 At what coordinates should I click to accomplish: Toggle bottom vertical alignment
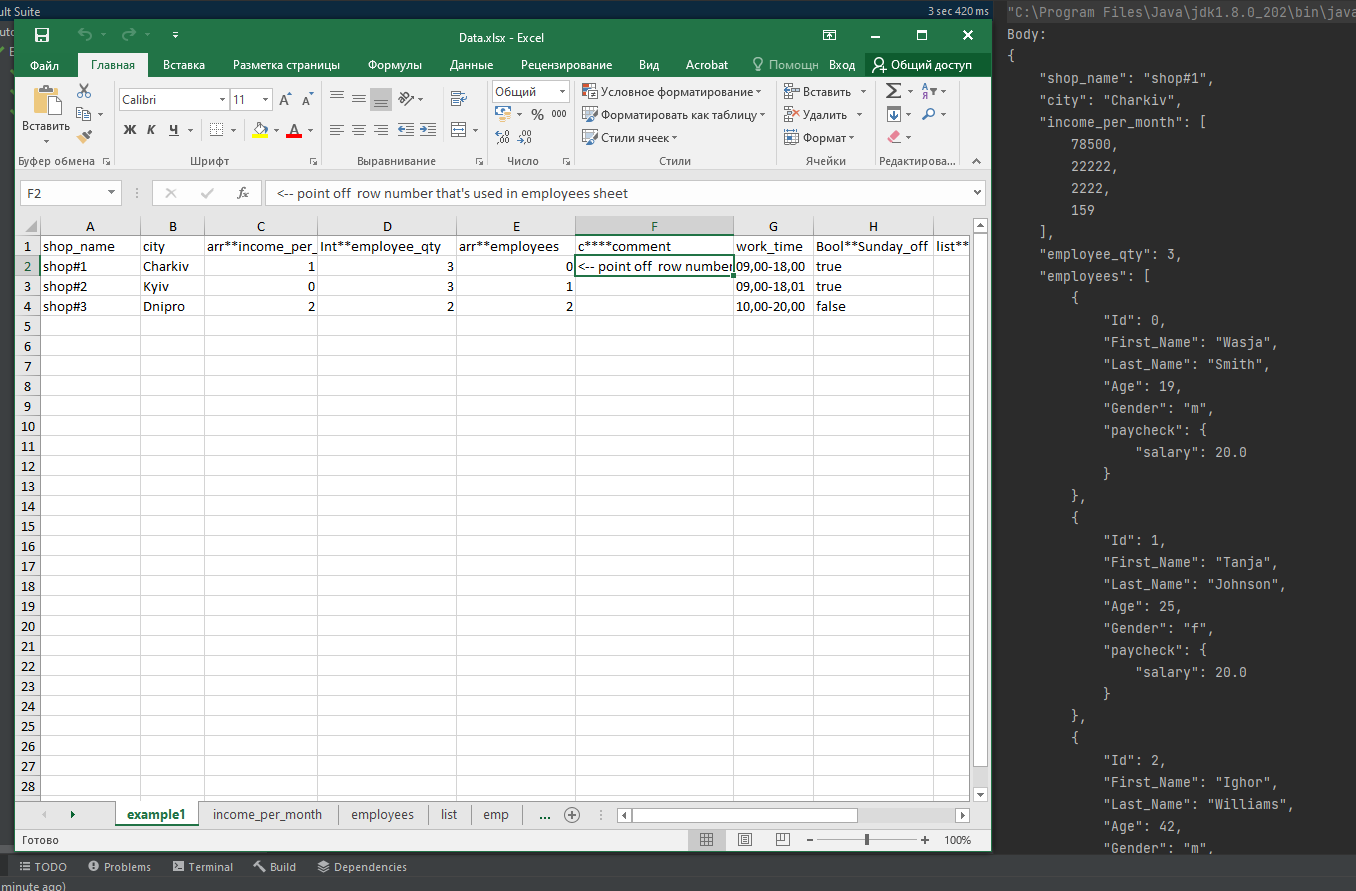click(381, 98)
